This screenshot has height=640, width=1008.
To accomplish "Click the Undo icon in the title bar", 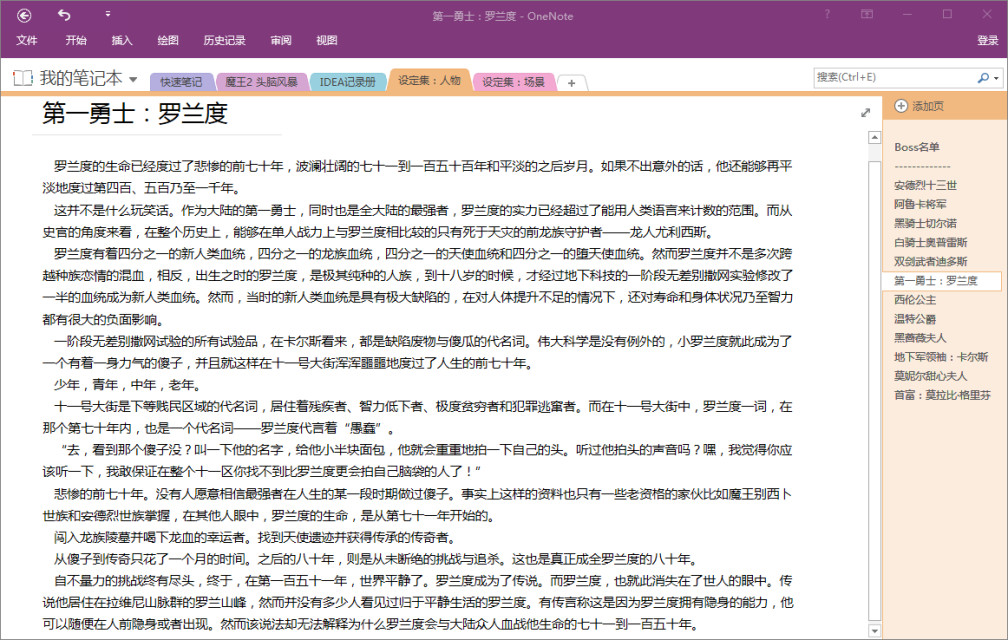I will [x=63, y=16].
